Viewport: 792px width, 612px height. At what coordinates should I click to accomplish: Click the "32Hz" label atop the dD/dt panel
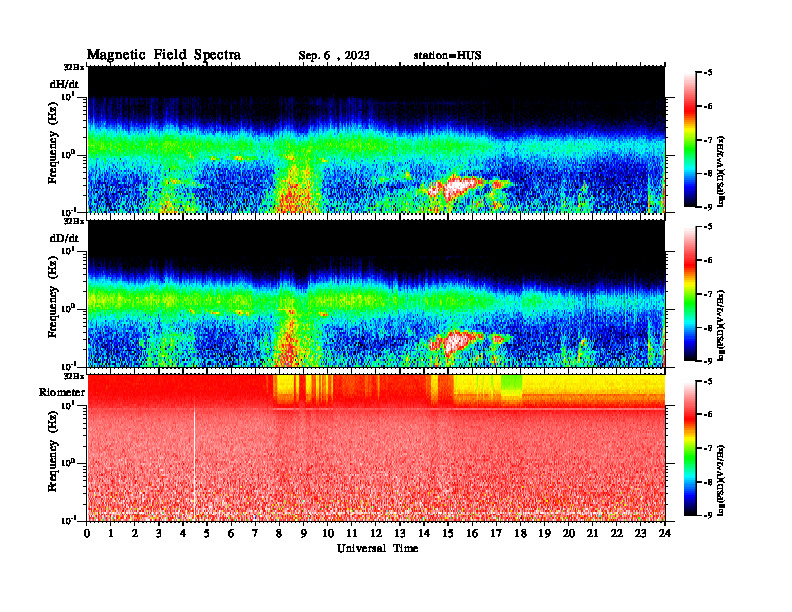74,221
